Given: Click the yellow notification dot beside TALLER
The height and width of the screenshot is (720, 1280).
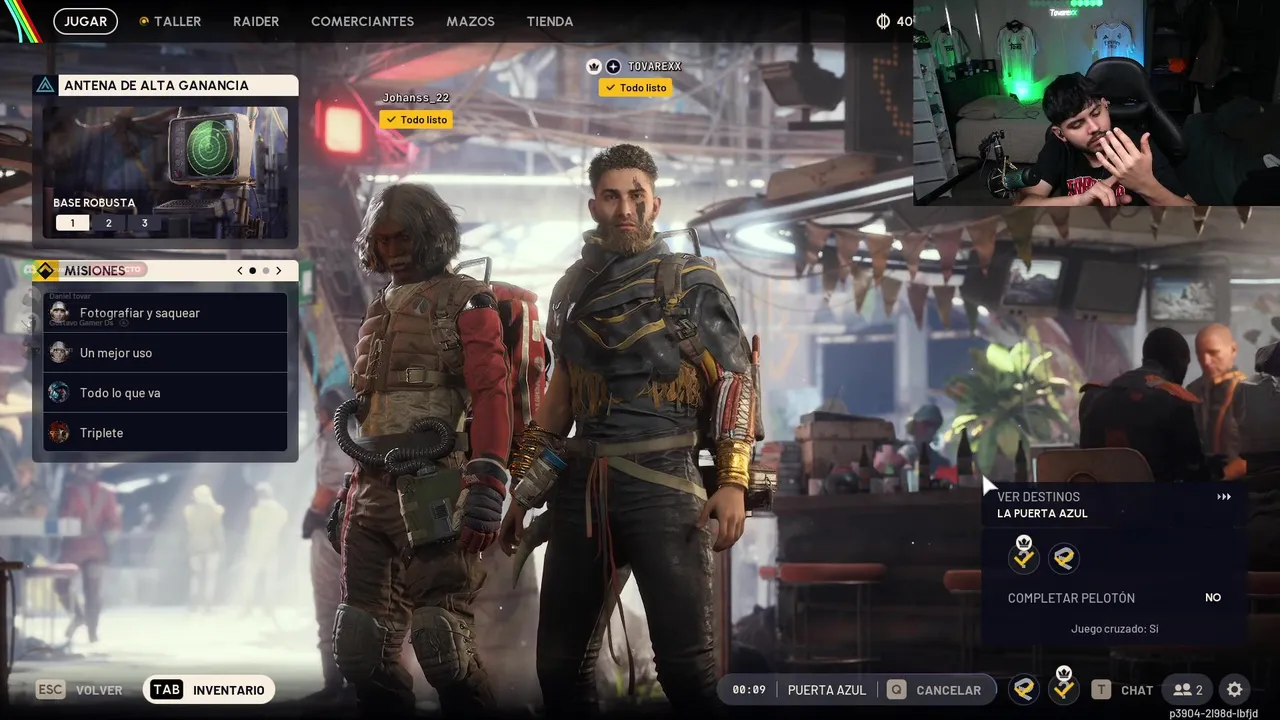Looking at the screenshot, I should point(143,21).
